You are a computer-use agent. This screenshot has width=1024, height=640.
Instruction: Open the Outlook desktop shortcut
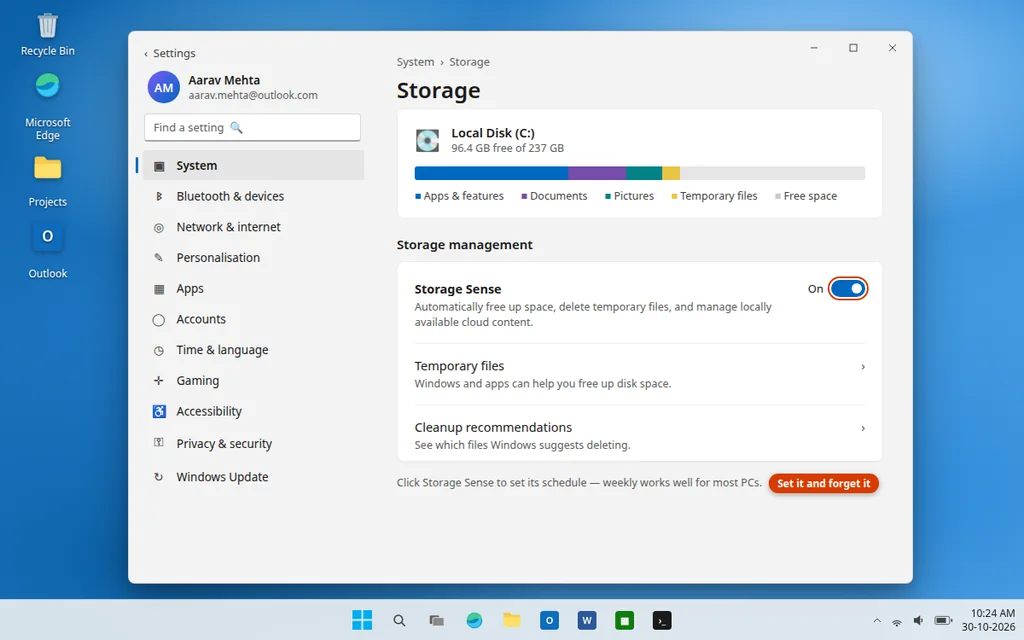coord(48,251)
